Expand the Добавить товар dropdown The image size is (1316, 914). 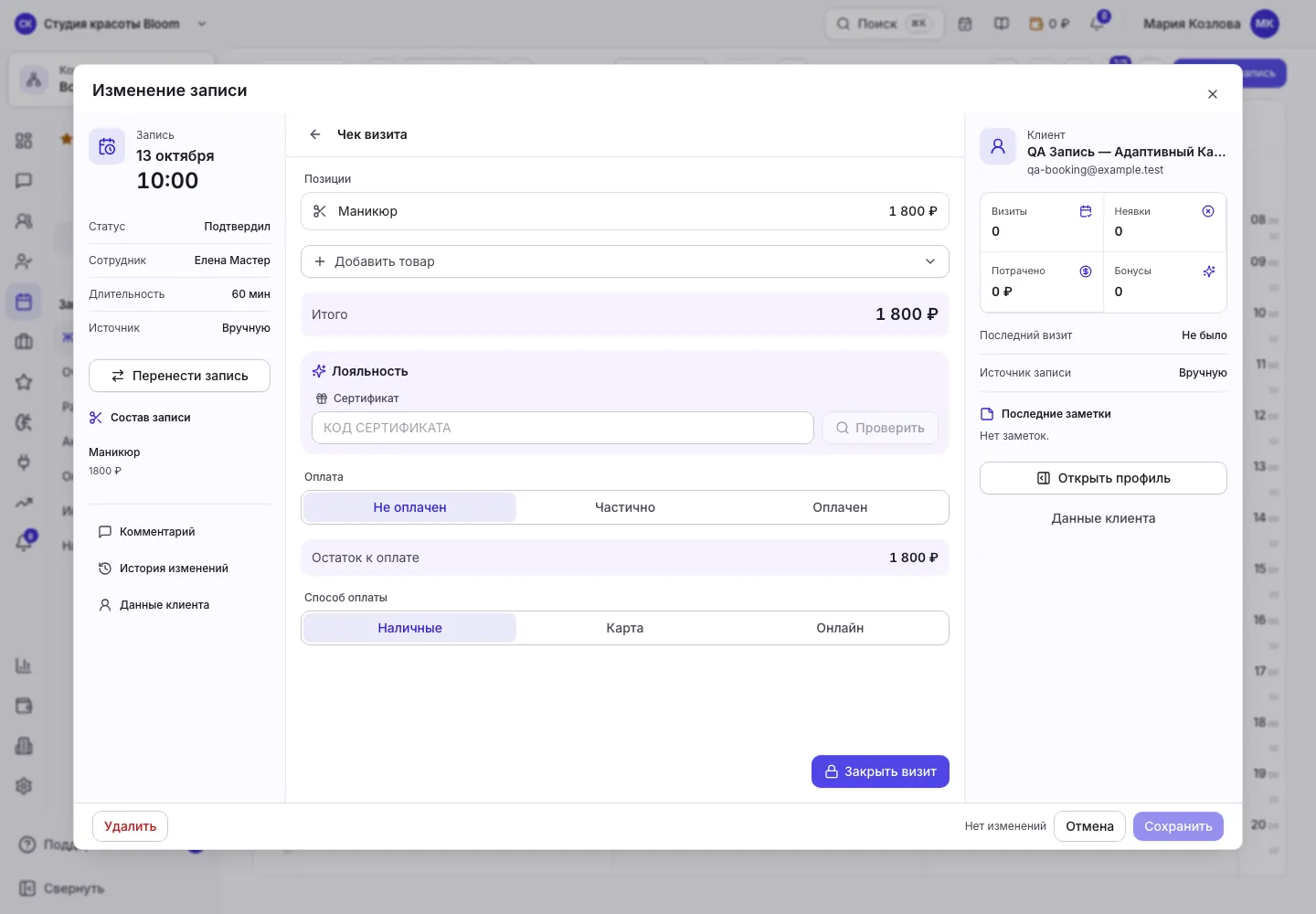(625, 261)
